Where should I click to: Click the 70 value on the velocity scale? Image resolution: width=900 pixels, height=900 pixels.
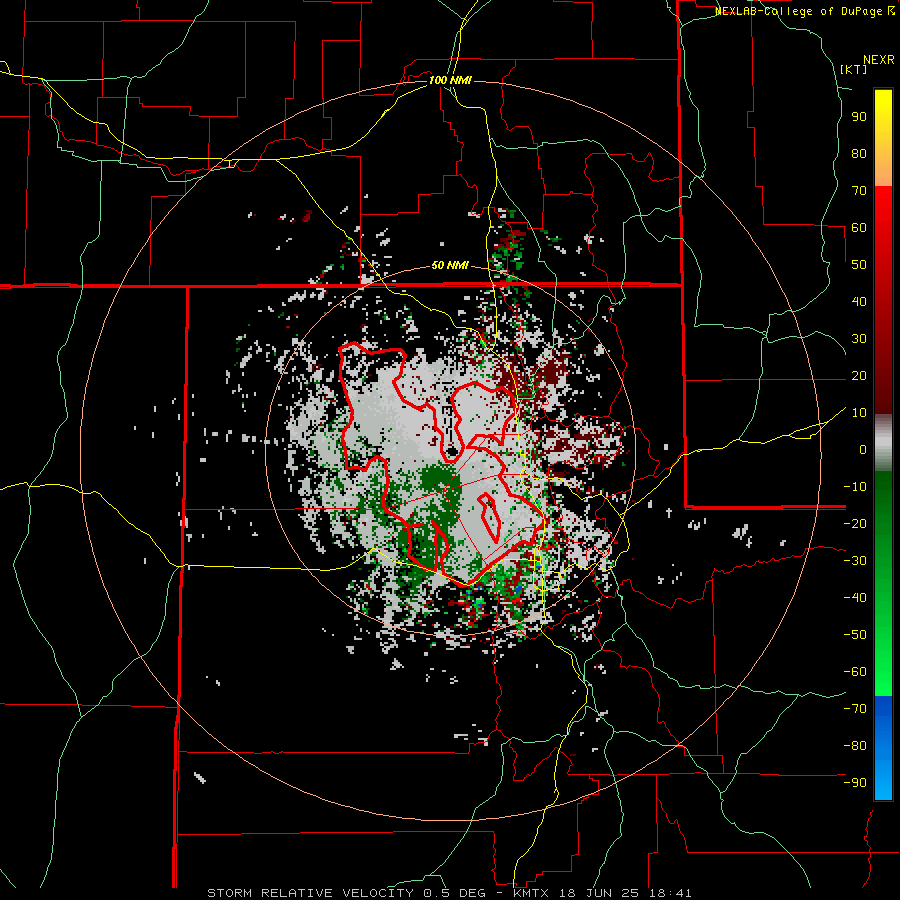[x=859, y=191]
